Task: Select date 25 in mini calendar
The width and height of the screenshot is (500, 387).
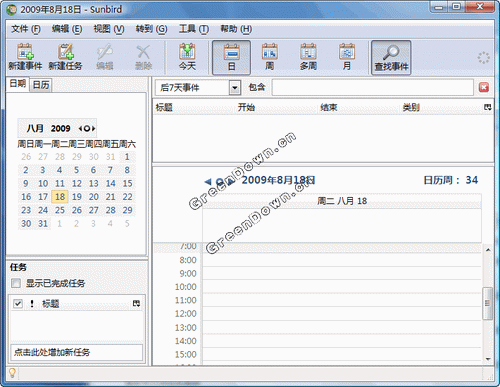Action: pos(60,210)
